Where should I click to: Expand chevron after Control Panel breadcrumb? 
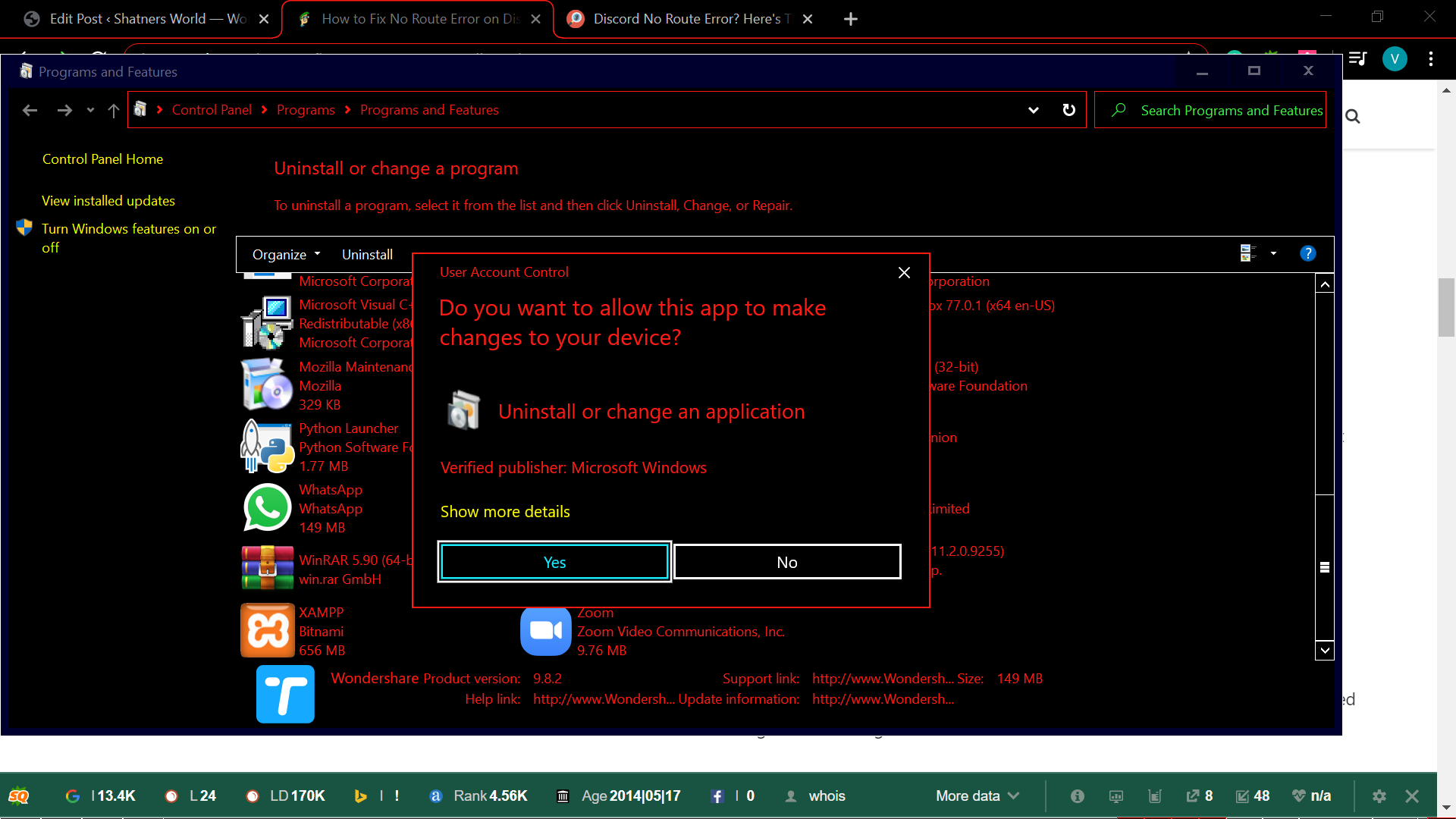point(265,110)
